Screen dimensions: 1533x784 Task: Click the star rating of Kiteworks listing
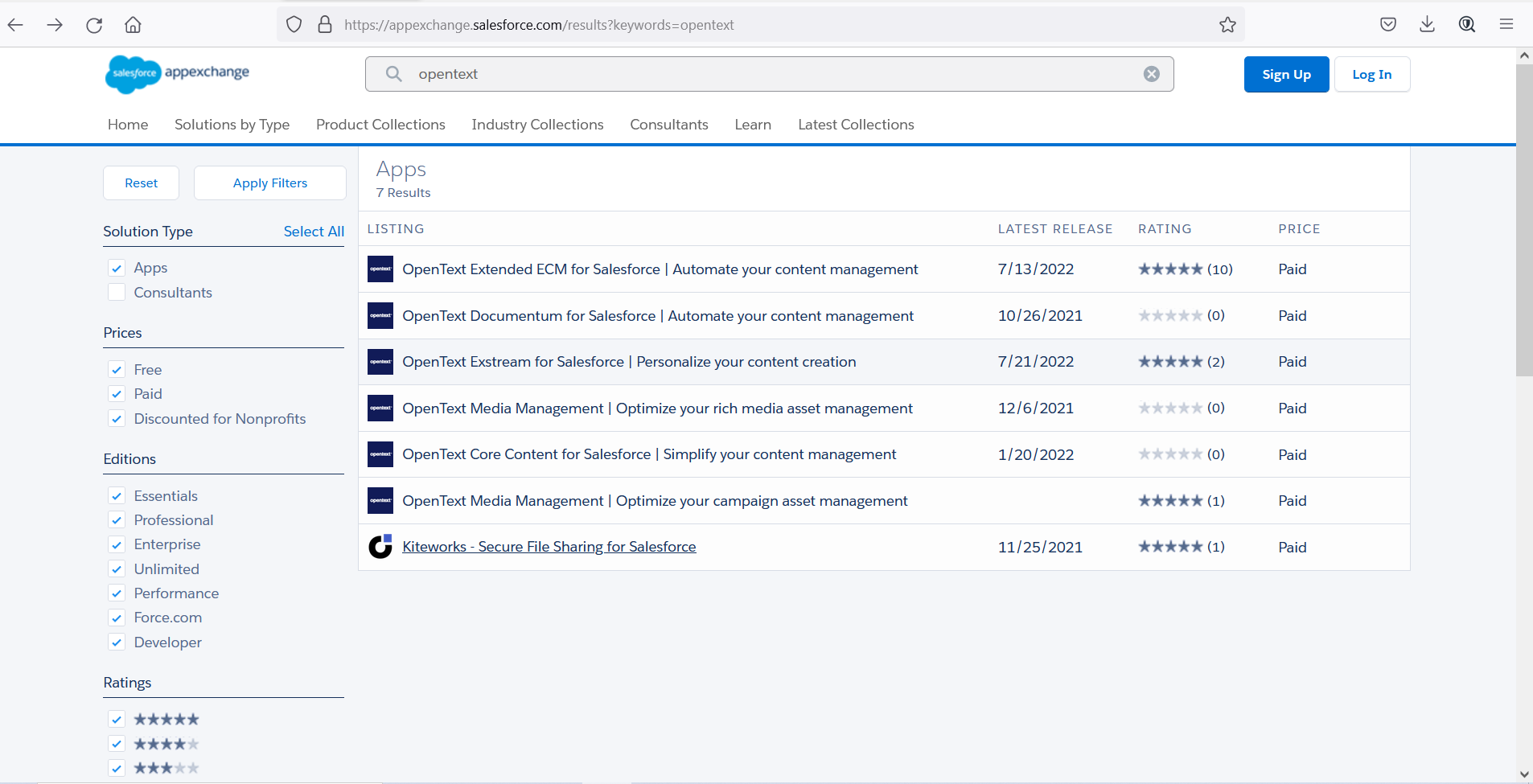(x=1170, y=547)
